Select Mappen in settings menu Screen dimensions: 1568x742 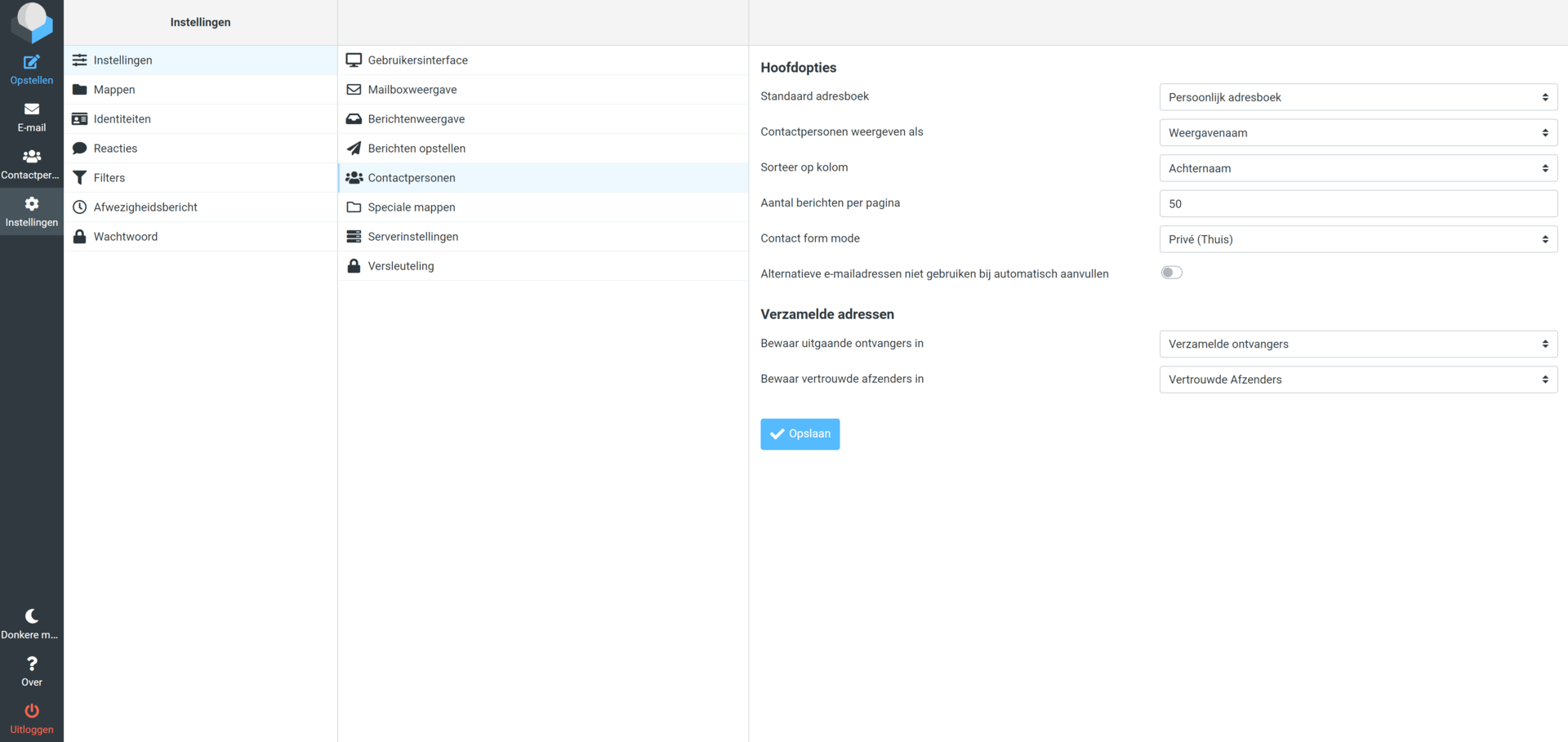(200, 90)
